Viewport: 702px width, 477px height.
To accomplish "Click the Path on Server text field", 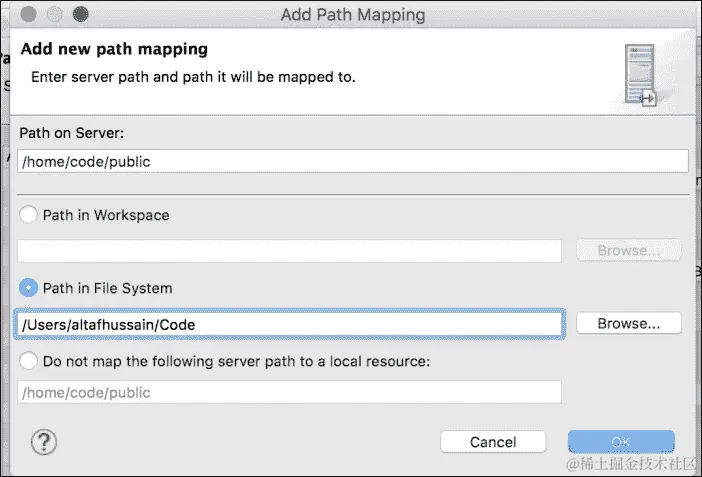I will [x=353, y=161].
